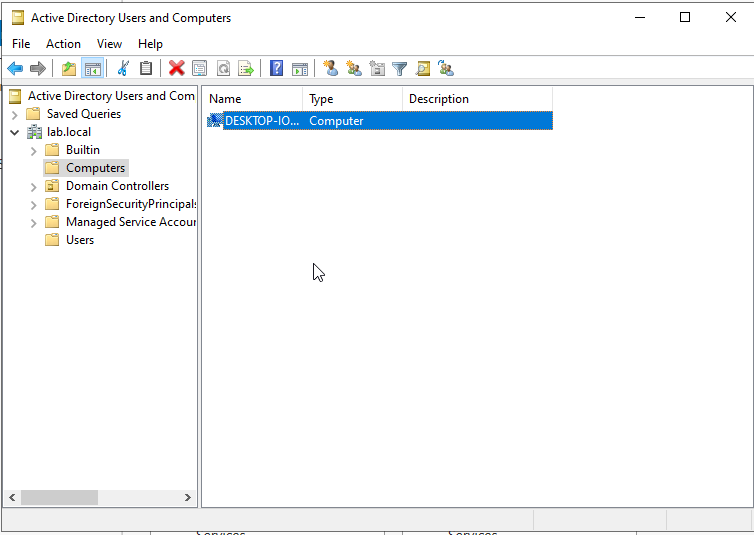Click Find objects magnifier icon

(423, 68)
